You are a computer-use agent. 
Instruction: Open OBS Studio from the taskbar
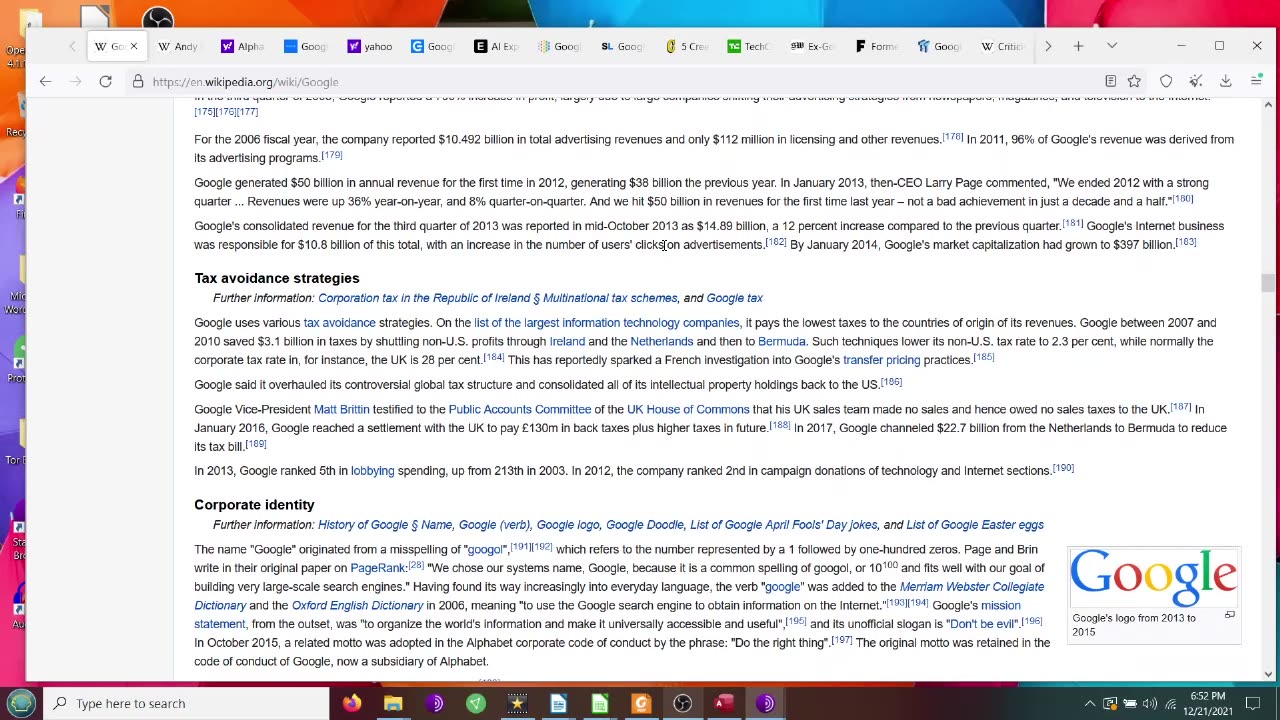click(682, 703)
